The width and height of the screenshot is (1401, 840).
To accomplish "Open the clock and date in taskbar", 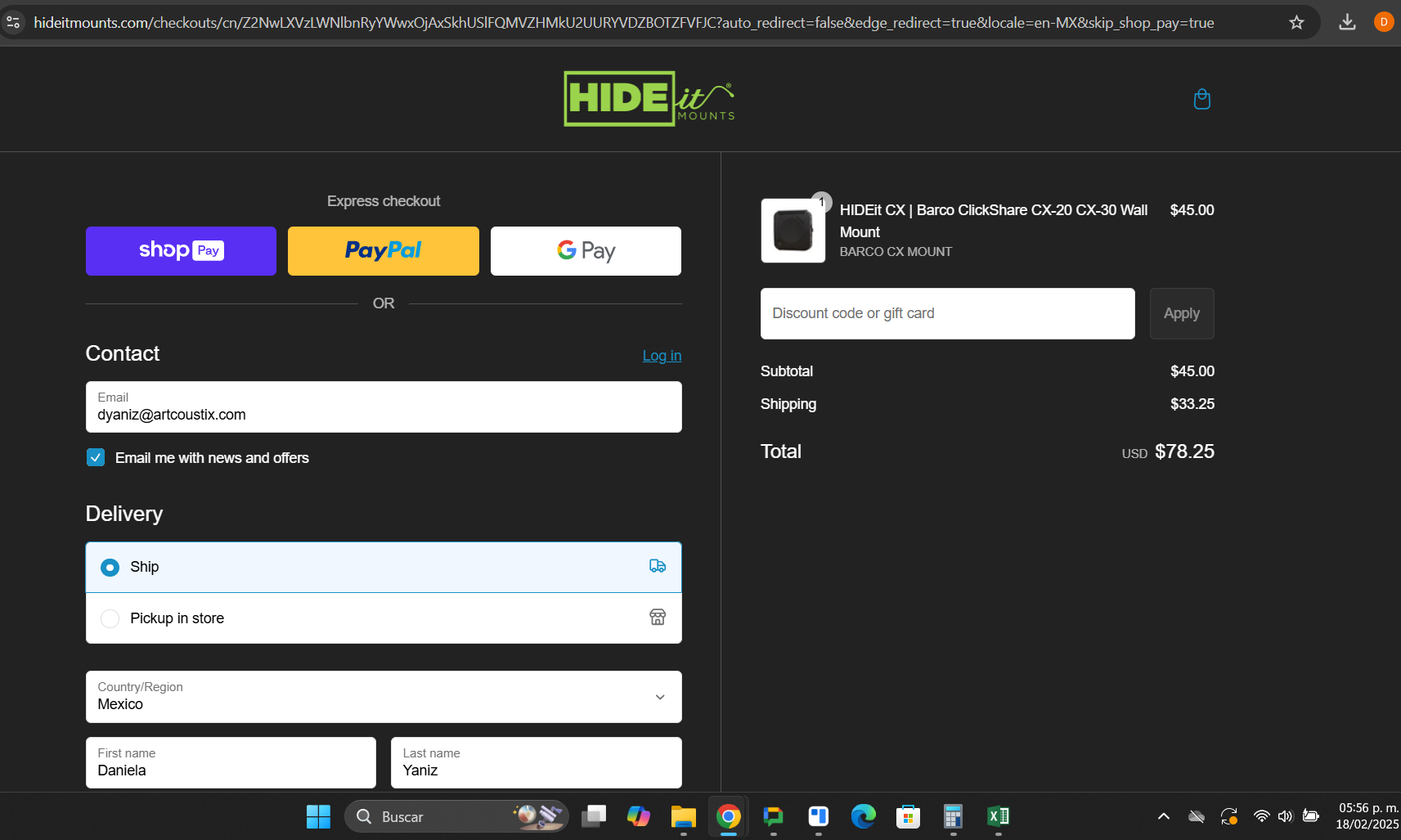I will [x=1367, y=816].
